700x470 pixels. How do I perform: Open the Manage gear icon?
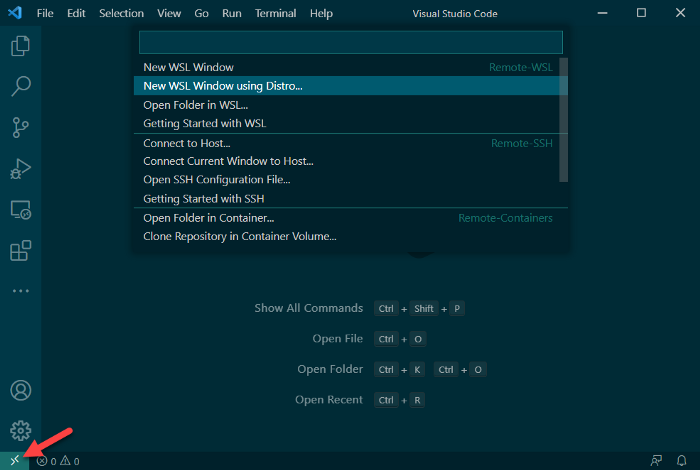[x=20, y=430]
